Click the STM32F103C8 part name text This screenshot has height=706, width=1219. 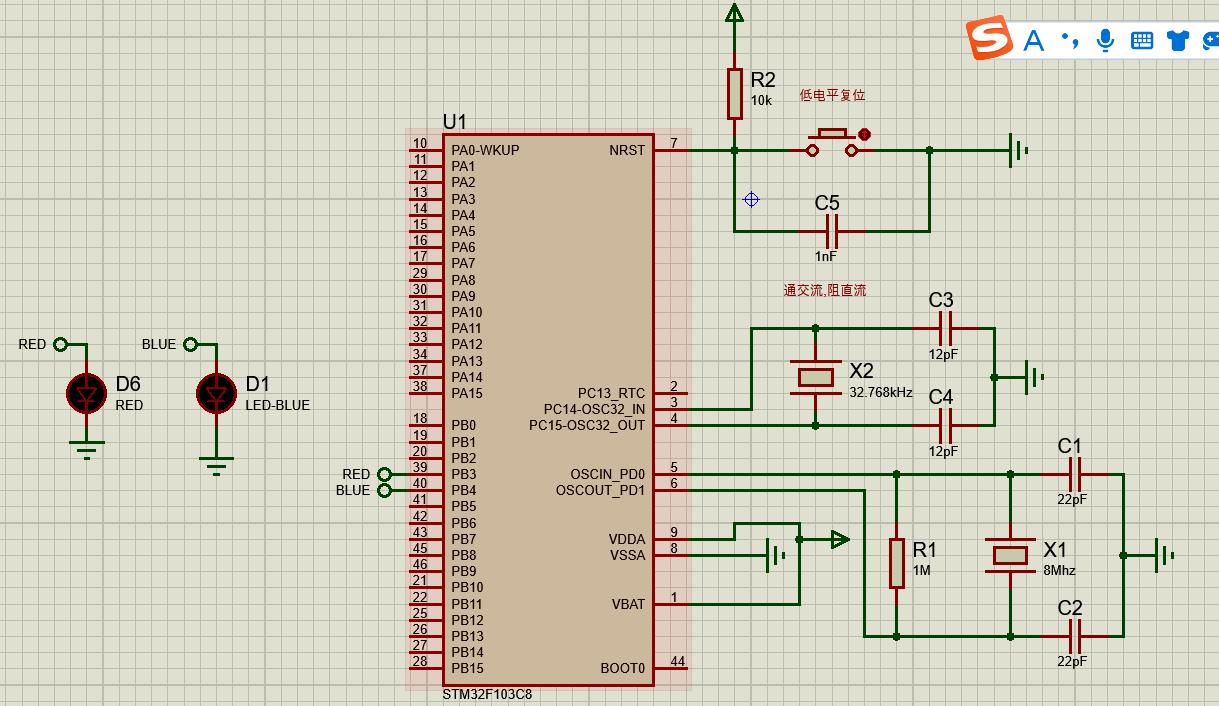pos(487,694)
